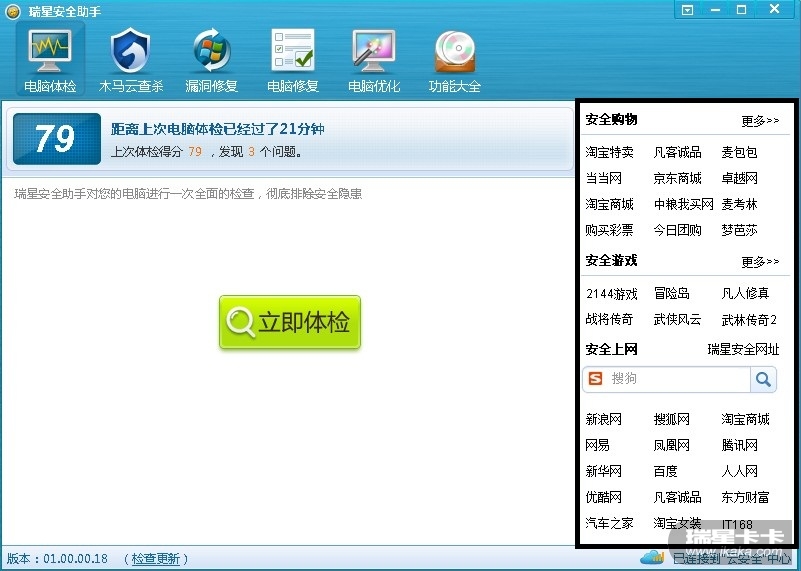Click 更多>> next to 安全购物
Screen dimensions: 801x571
pyautogui.click(x=760, y=121)
